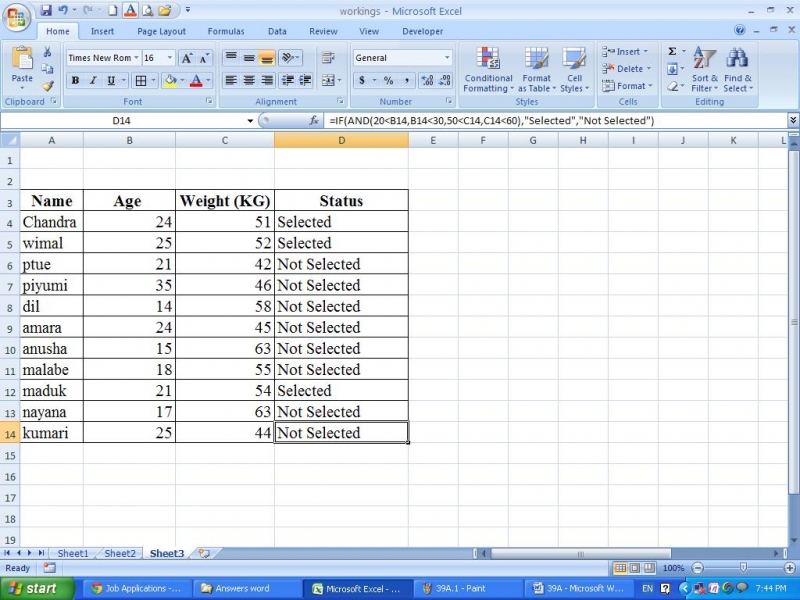The height and width of the screenshot is (600, 800).
Task: Switch to the Formulas ribbon tab
Action: click(x=225, y=31)
